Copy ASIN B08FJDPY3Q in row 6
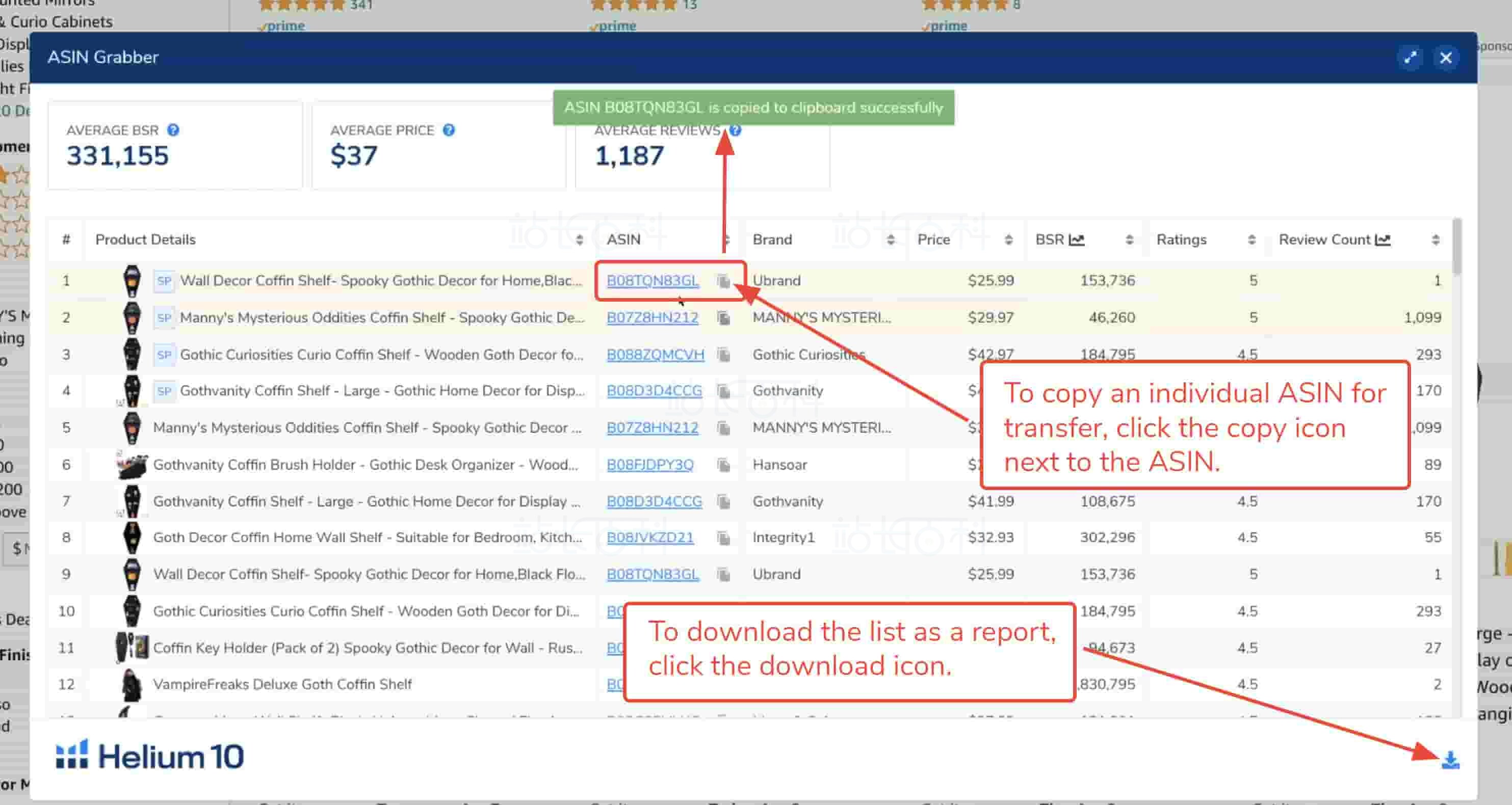The height and width of the screenshot is (805, 1512). 724,465
